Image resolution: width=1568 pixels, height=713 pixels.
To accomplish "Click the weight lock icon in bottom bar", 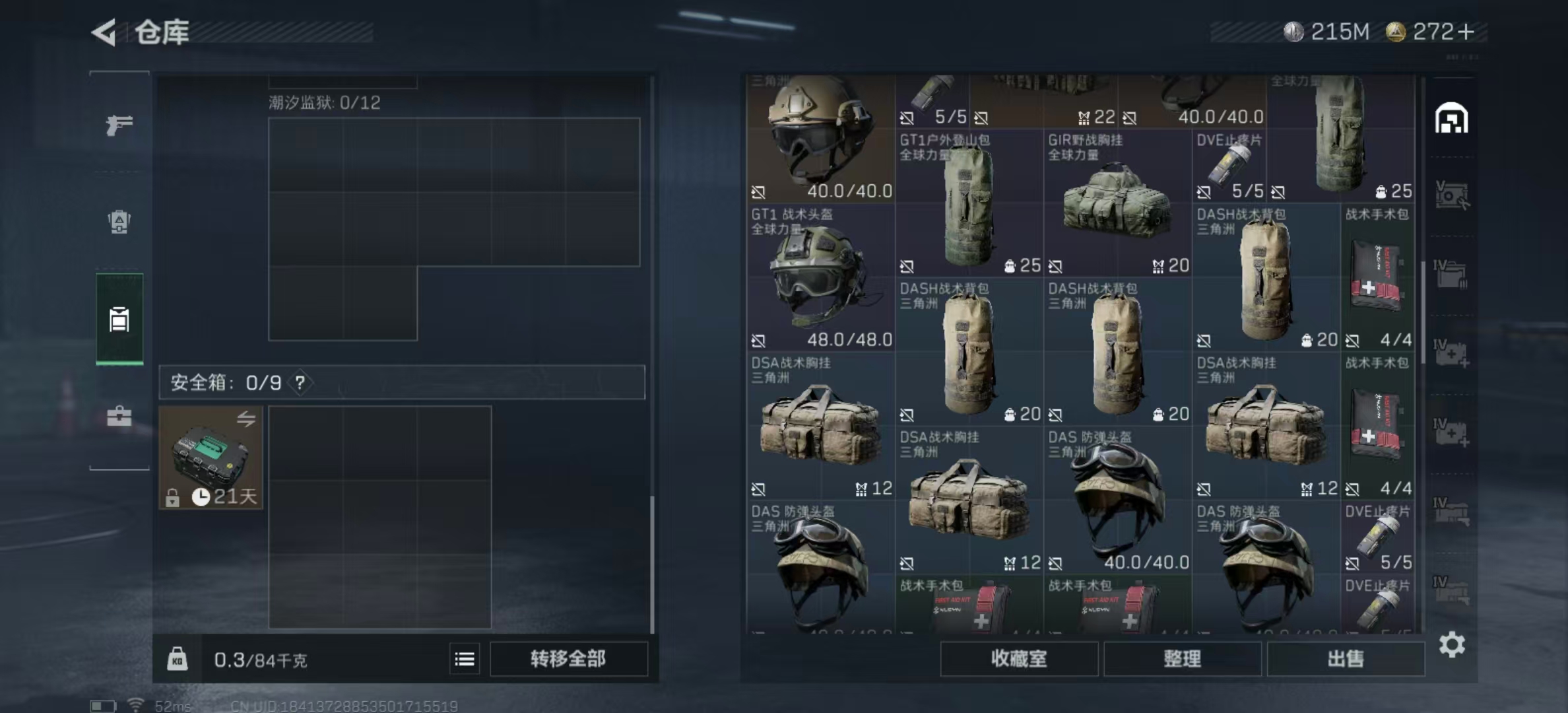I will pos(177,659).
